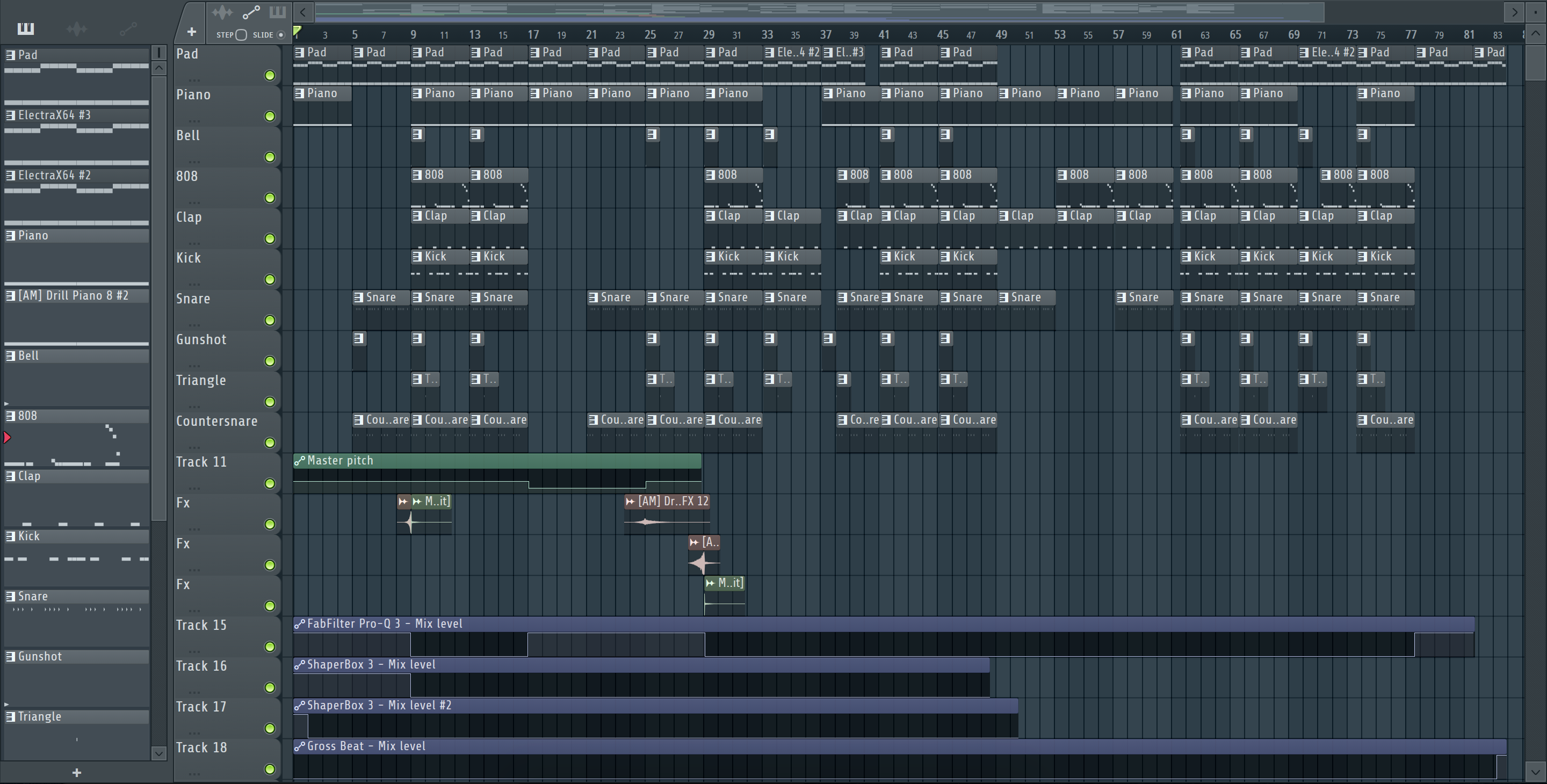Click the automation line icon above SLIDE
Viewport: 1547px width, 784px height.
tap(251, 12)
